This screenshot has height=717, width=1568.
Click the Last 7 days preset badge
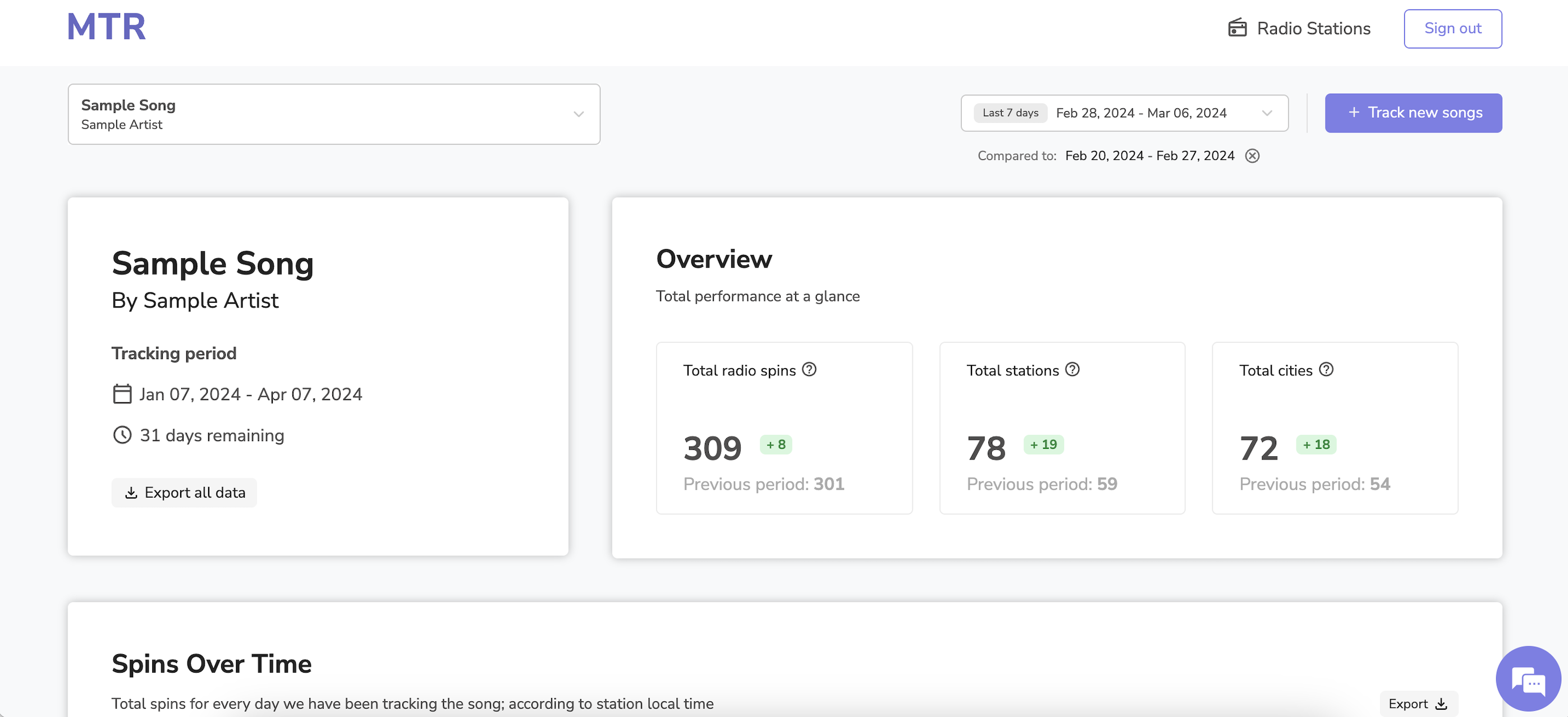click(x=1010, y=113)
